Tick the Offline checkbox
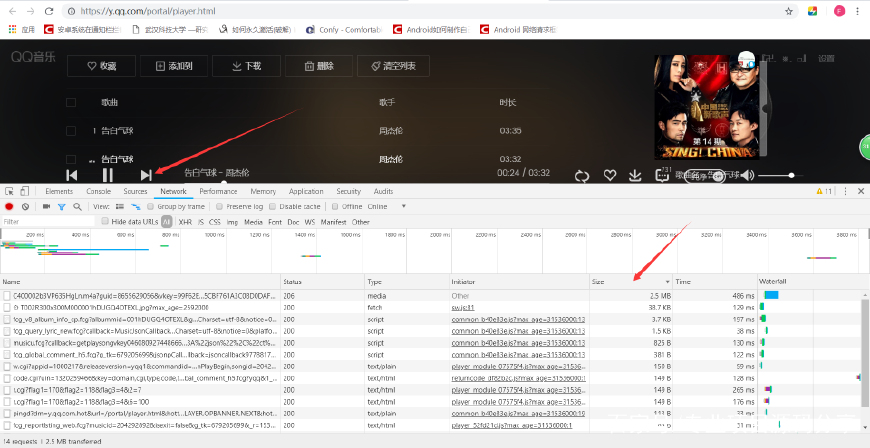Screen dimensions: 870x448 tap(335, 207)
